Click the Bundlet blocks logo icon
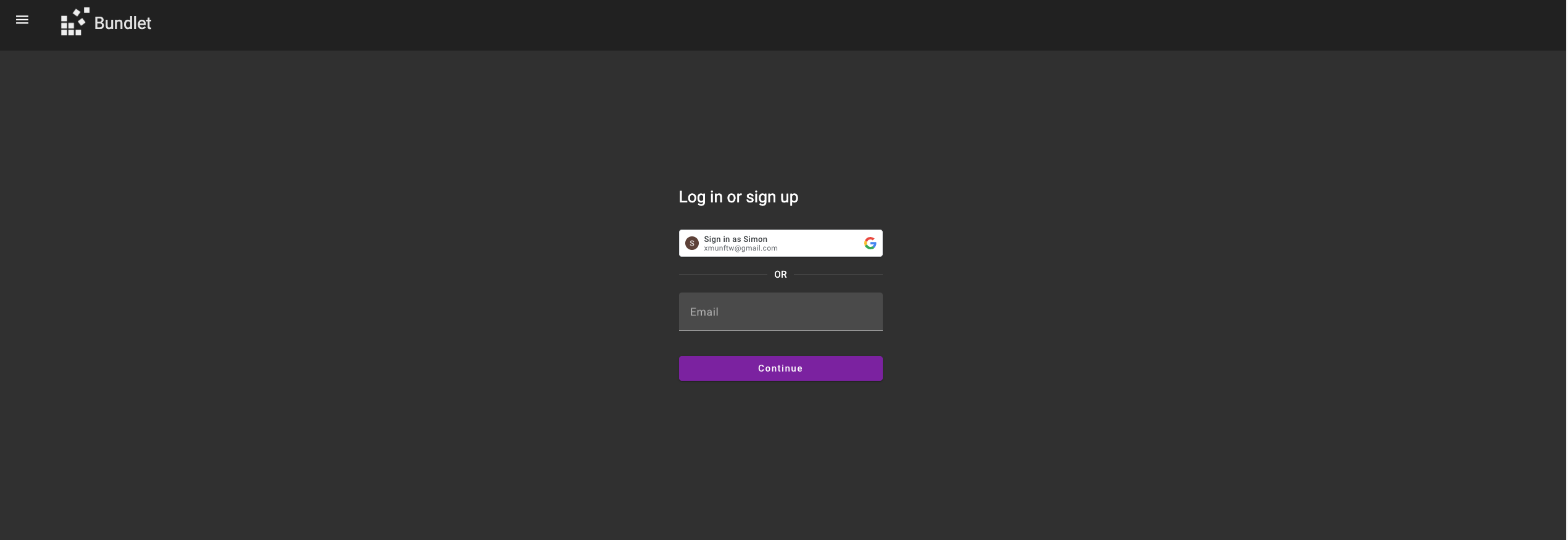This screenshot has width=1568, height=540. click(x=75, y=22)
